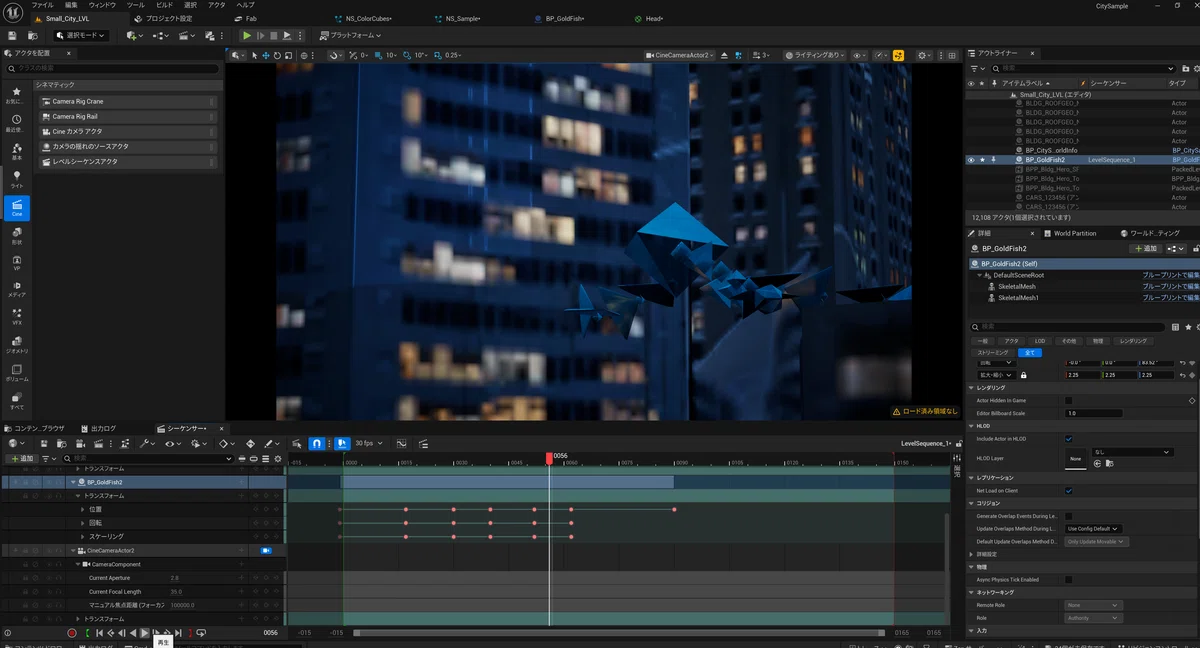The width and height of the screenshot is (1200, 648).
Task: Open the Sequencer curve editor icon
Action: click(x=402, y=443)
